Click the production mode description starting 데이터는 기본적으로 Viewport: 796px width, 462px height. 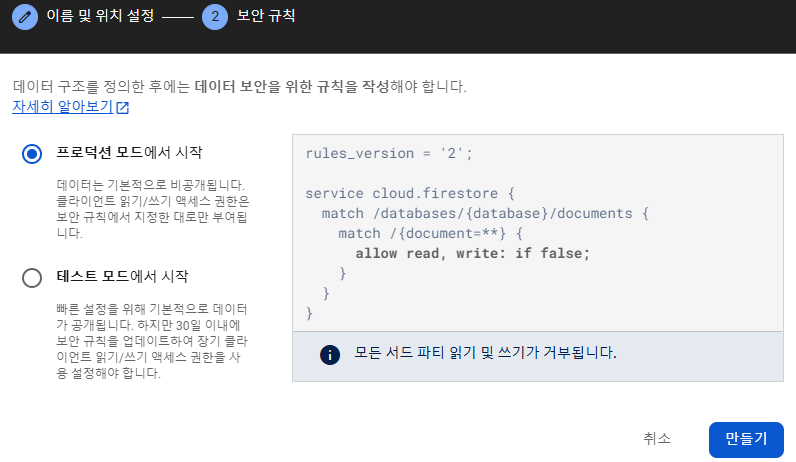(x=153, y=209)
